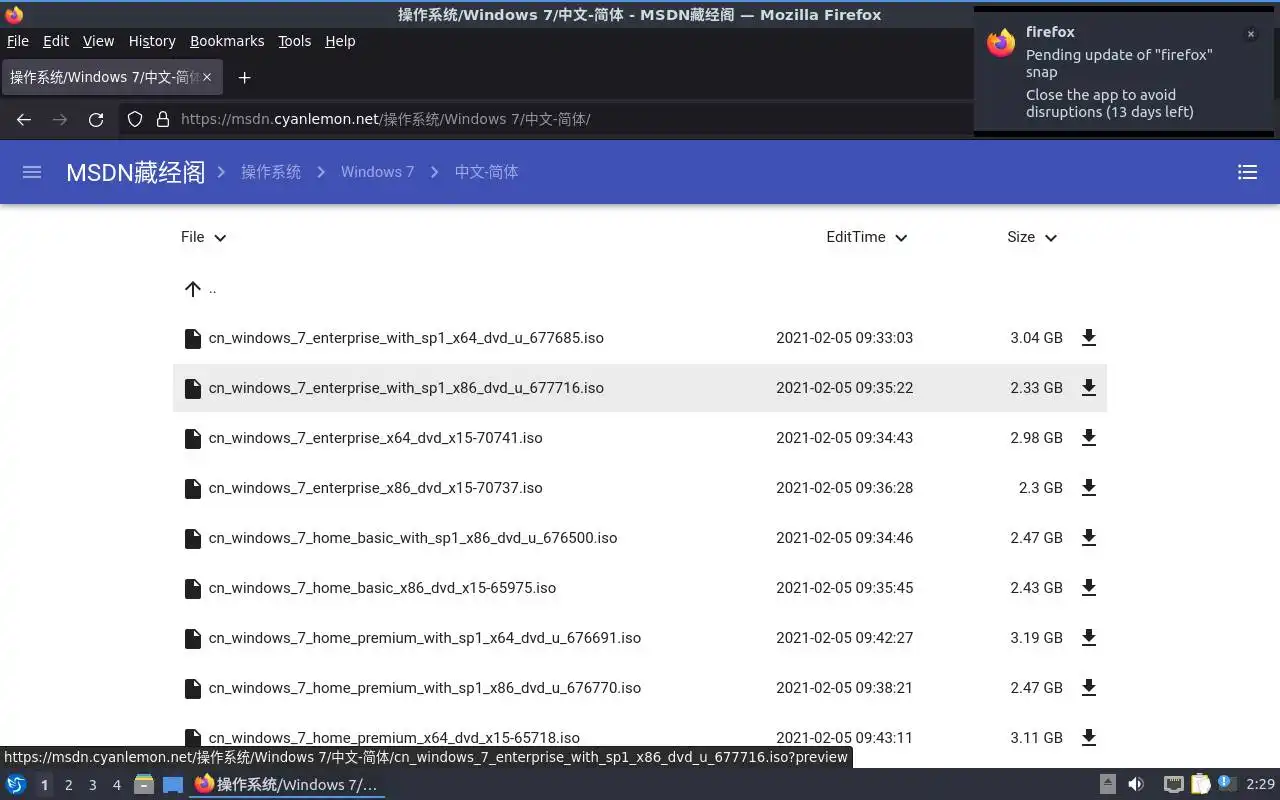
Task: Click the Firefox taskbar window button
Action: click(x=287, y=784)
